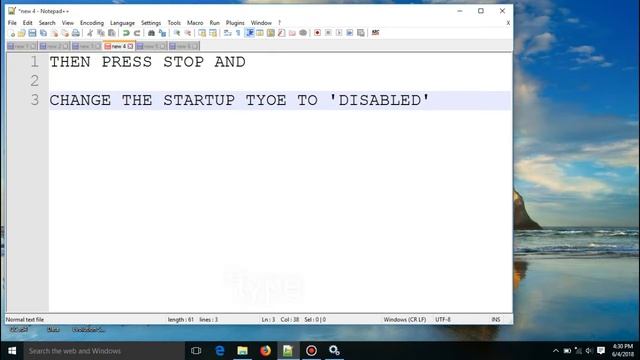The image size is (640, 360).
Task: Click Run a Macro Multiple Times icon
Action: click(x=350, y=33)
